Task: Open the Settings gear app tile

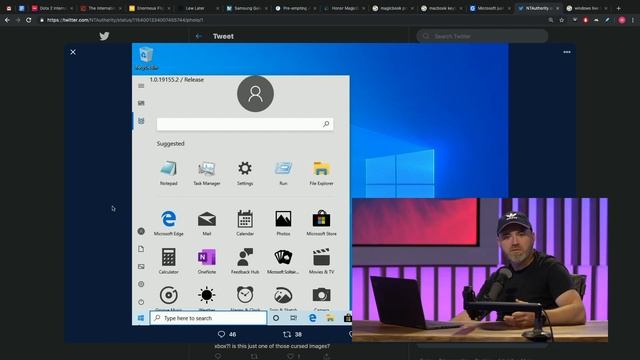Action: (245, 173)
